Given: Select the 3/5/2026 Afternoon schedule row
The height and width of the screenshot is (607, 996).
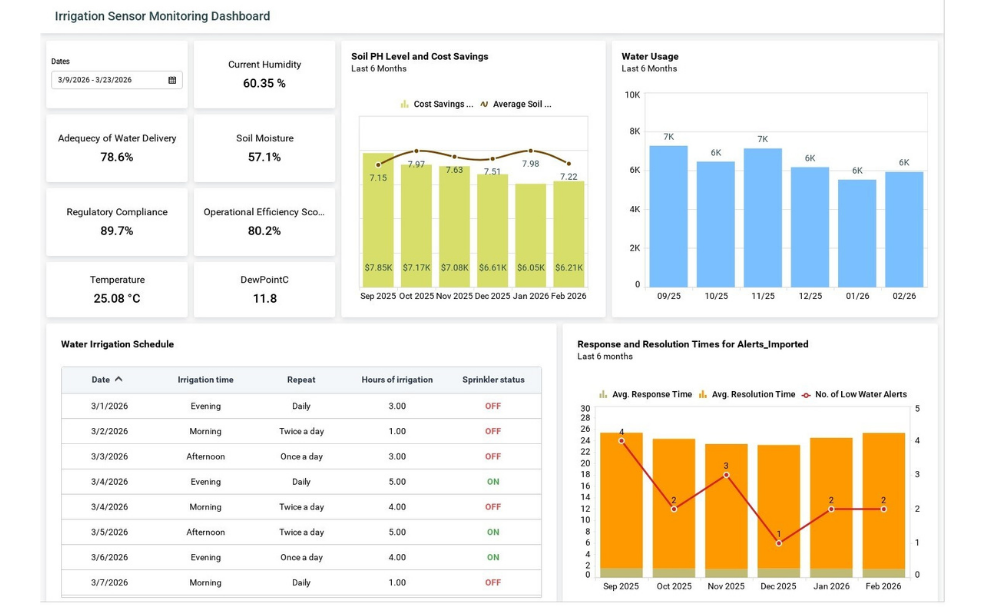Looking at the screenshot, I should click(x=300, y=533).
